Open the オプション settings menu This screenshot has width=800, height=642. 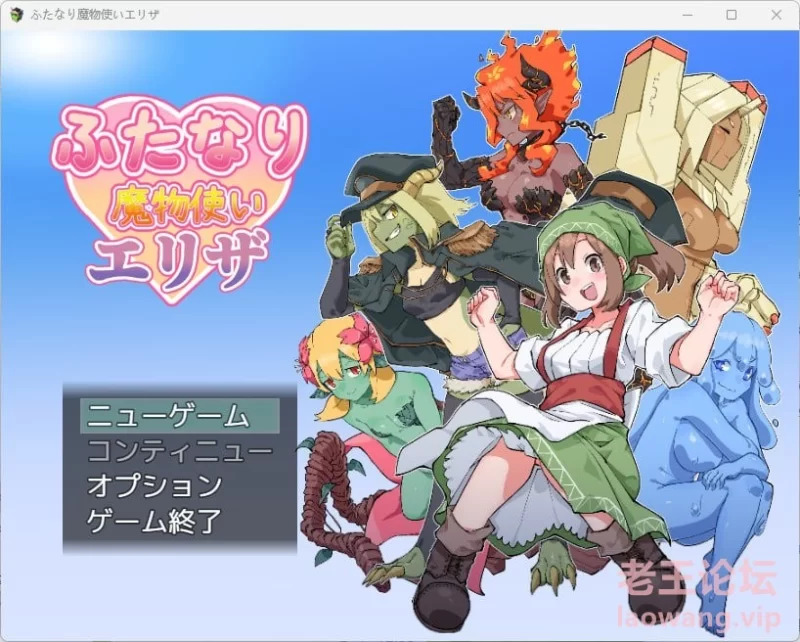[154, 486]
